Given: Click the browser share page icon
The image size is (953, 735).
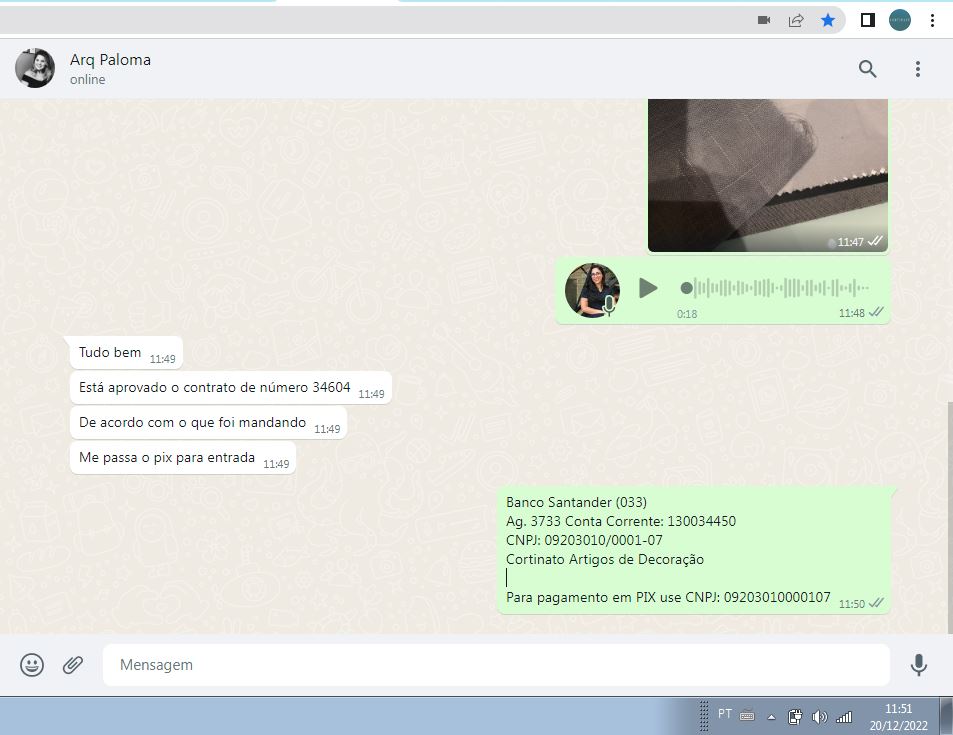Looking at the screenshot, I should click(x=796, y=20).
